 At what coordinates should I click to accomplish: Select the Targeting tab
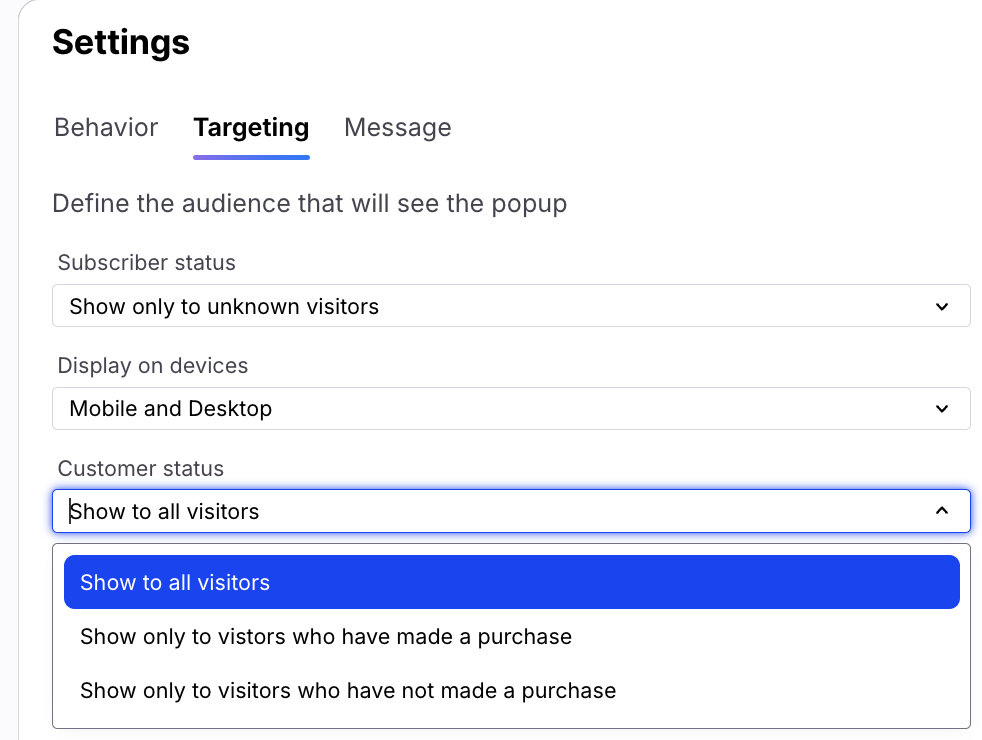click(x=251, y=128)
